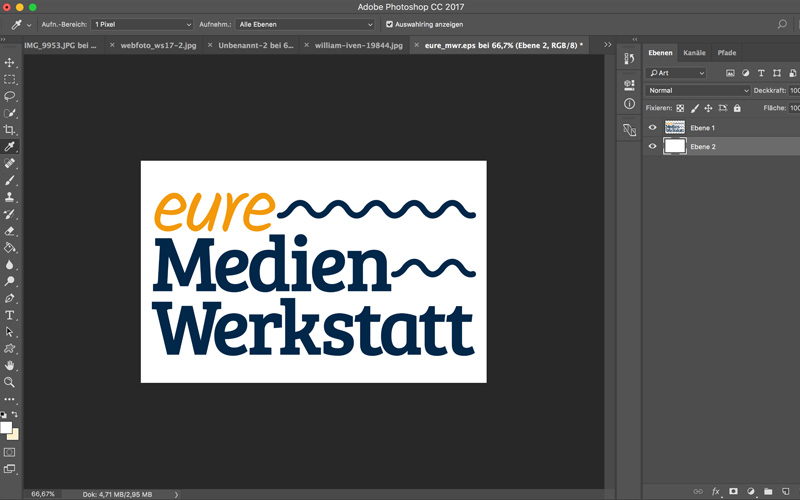Viewport: 800px width, 500px height.
Task: Toggle lock transparent pixels
Action: point(680,108)
